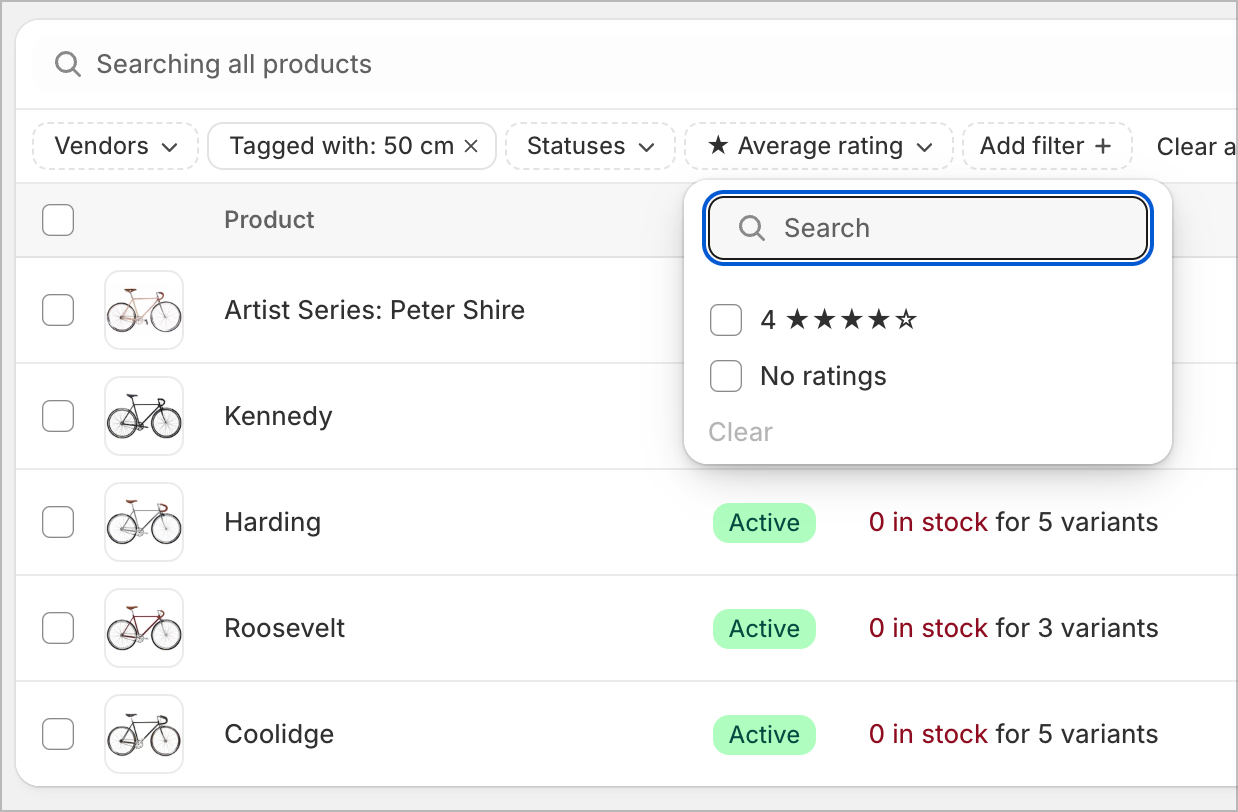
Task: Remove the "Tagged with: 50 cm" filter
Action: click(x=471, y=146)
